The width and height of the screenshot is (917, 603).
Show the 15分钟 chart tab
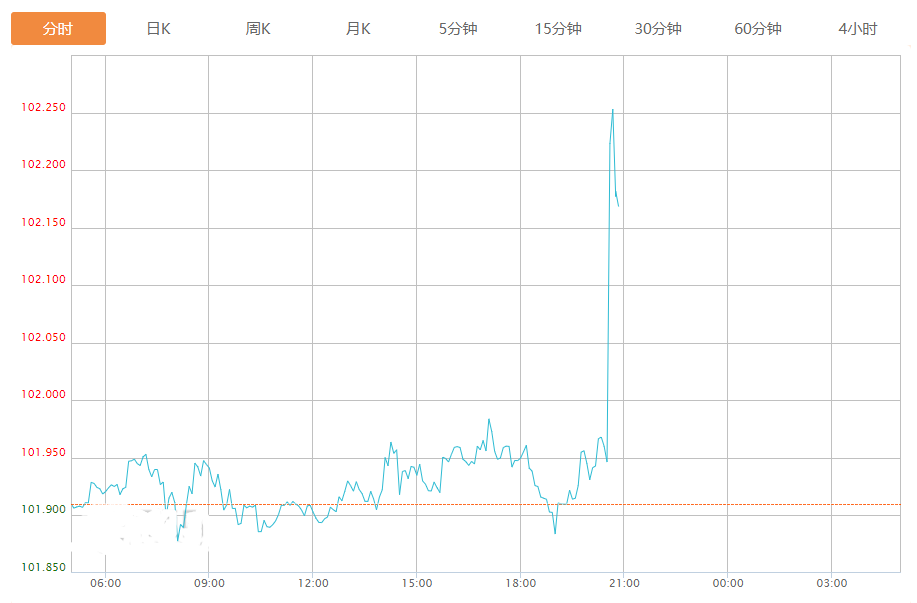coord(558,29)
